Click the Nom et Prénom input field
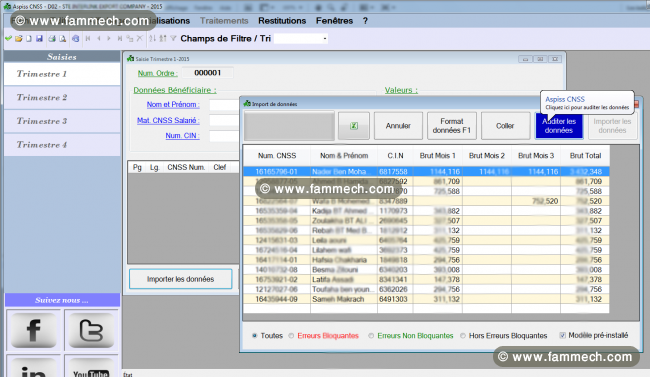 point(224,105)
